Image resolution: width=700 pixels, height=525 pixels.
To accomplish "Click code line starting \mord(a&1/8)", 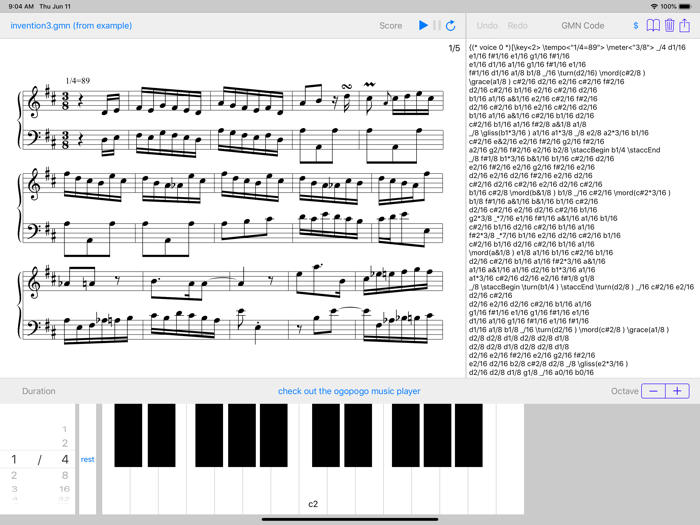I will pyautogui.click(x=540, y=253).
